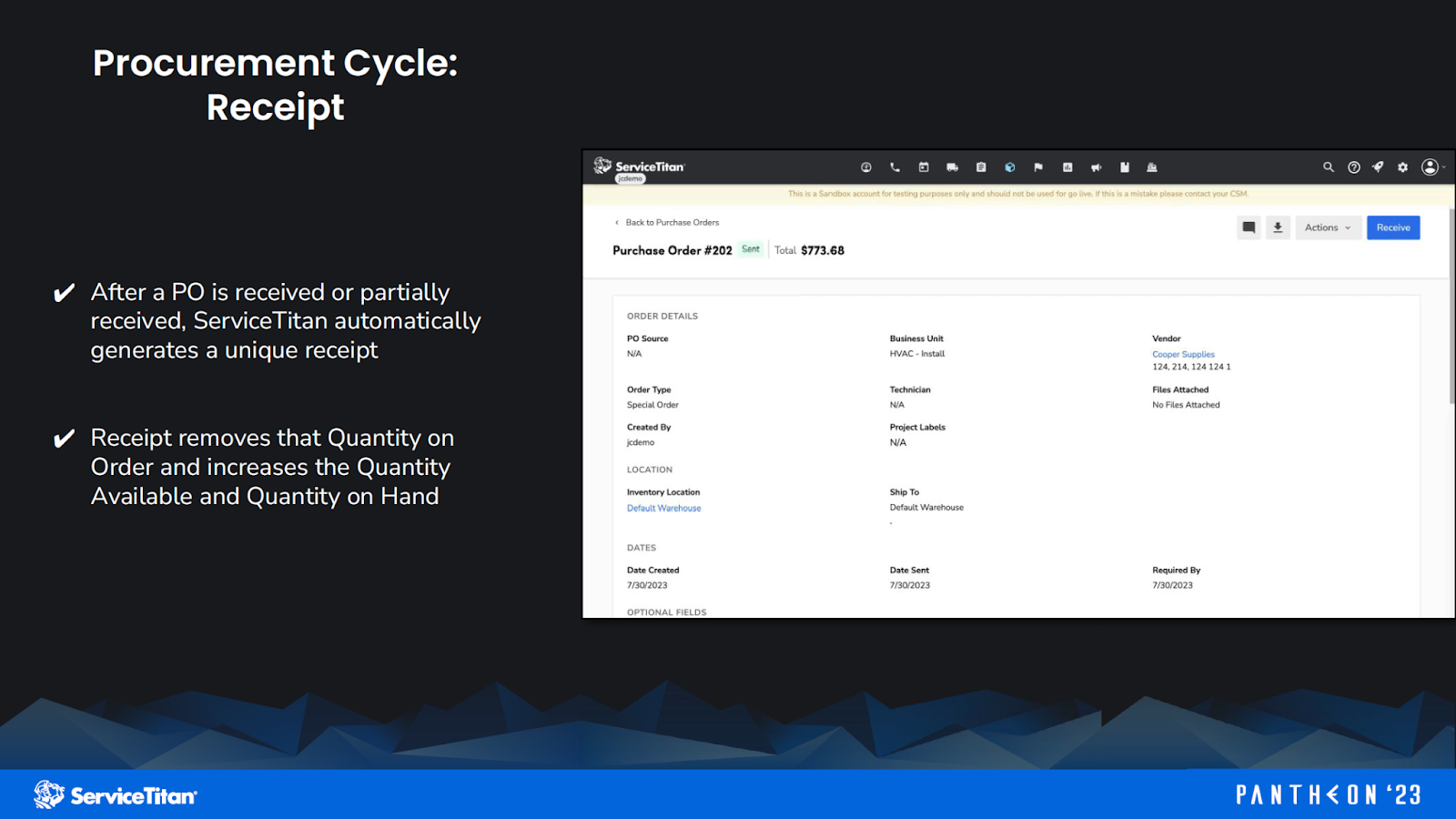Open the settings gear icon
Viewport: 1456px width, 819px height.
[x=1402, y=167]
